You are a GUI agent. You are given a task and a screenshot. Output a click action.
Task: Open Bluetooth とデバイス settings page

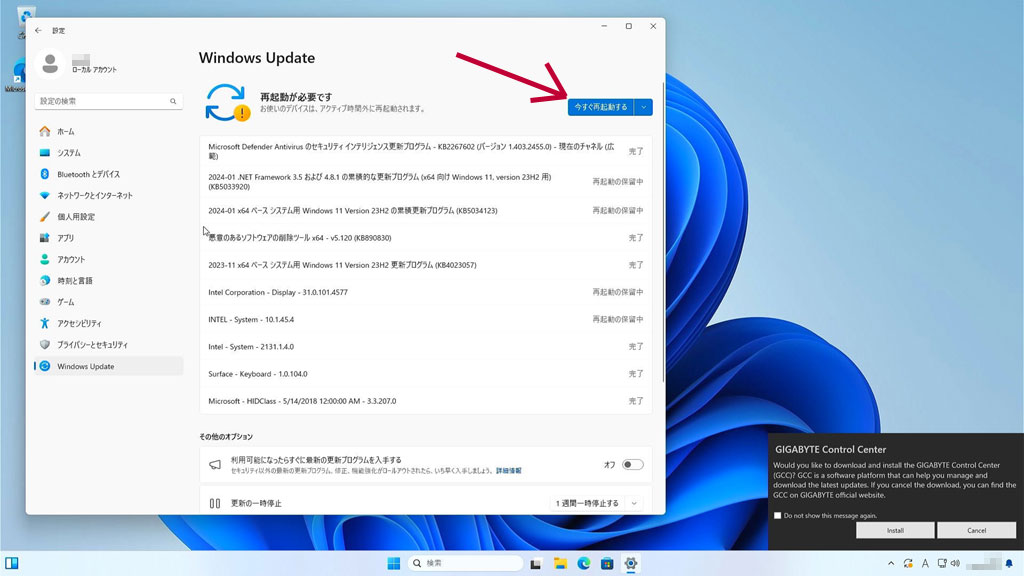click(x=88, y=174)
